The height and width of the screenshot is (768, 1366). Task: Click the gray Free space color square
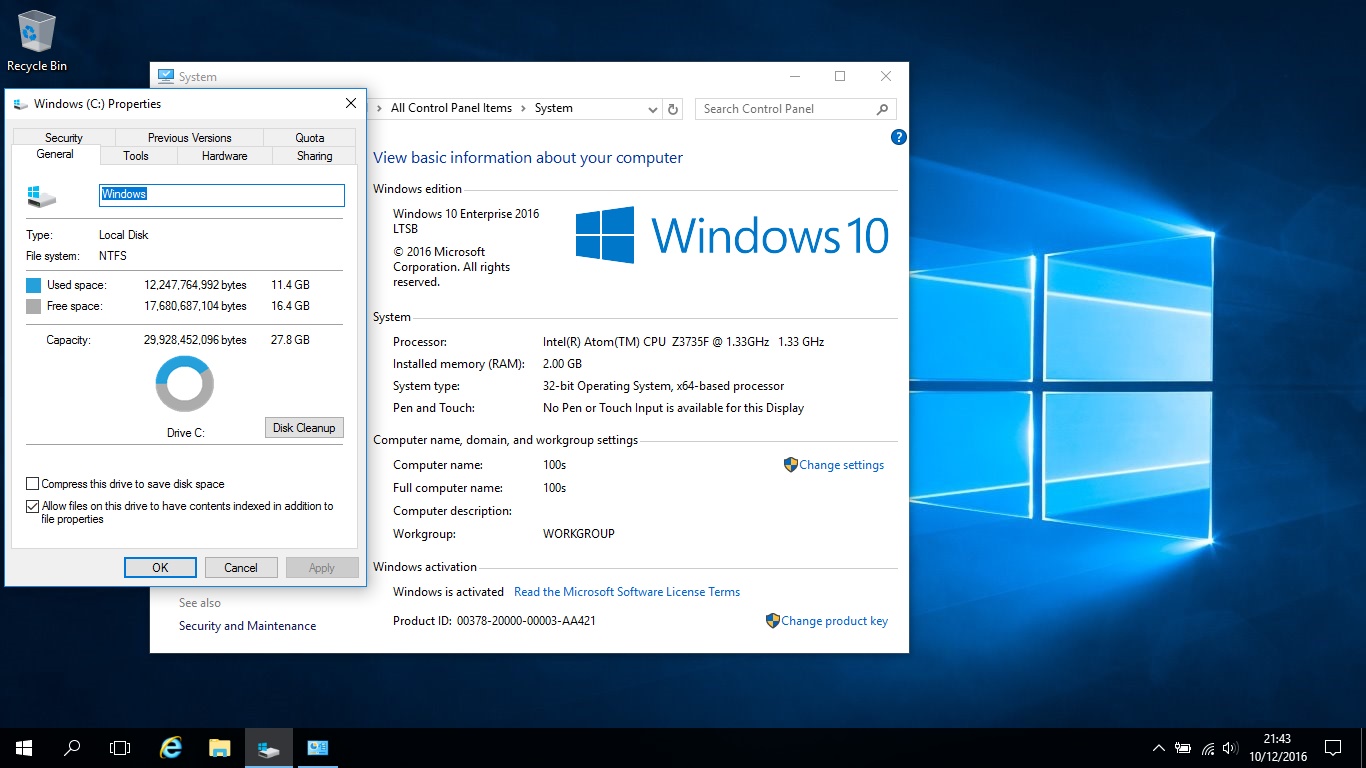33,306
